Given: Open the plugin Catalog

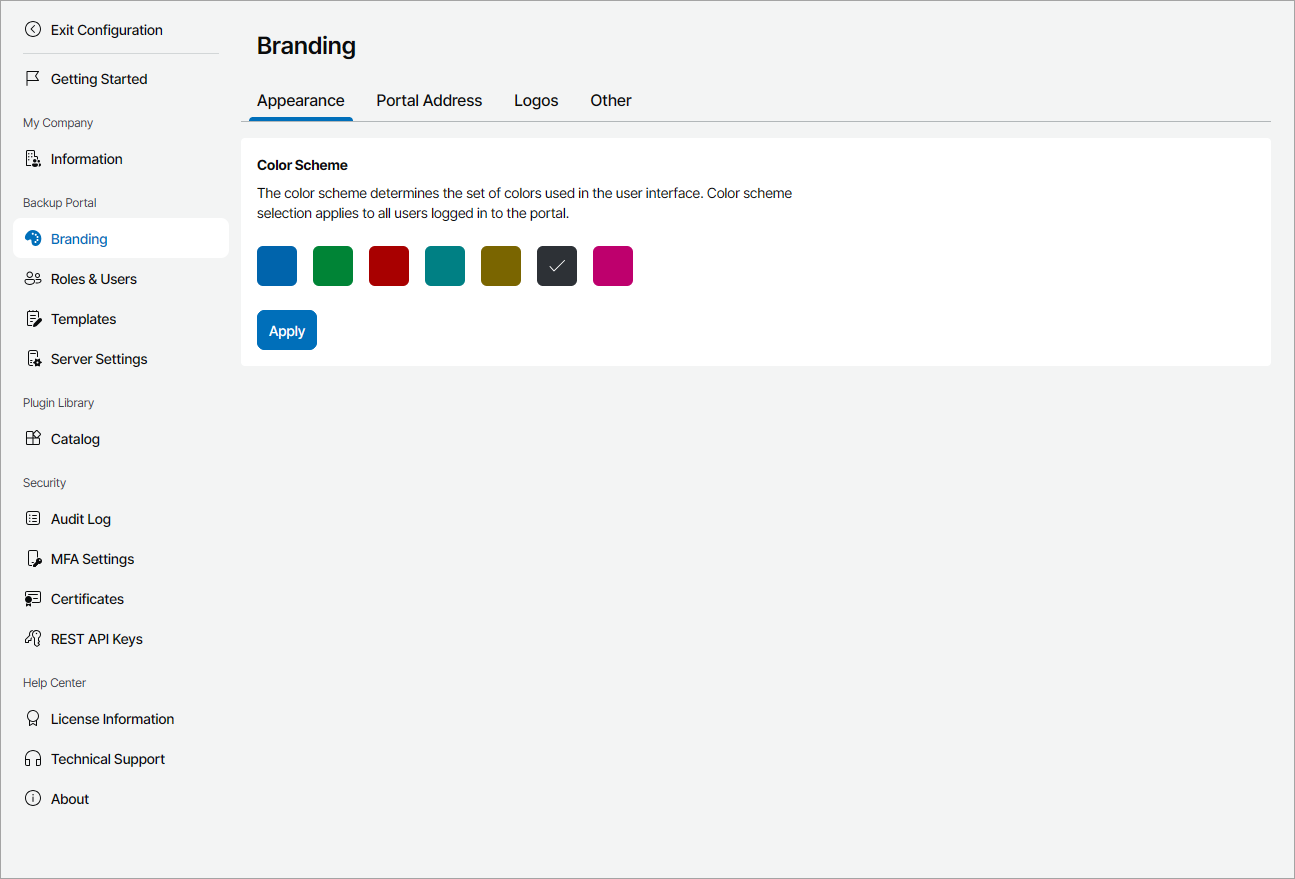Looking at the screenshot, I should point(33,438).
